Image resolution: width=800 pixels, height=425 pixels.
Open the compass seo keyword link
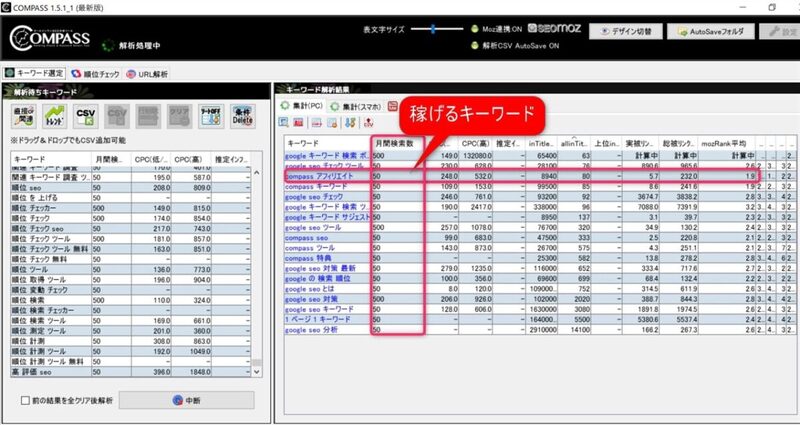pos(306,238)
